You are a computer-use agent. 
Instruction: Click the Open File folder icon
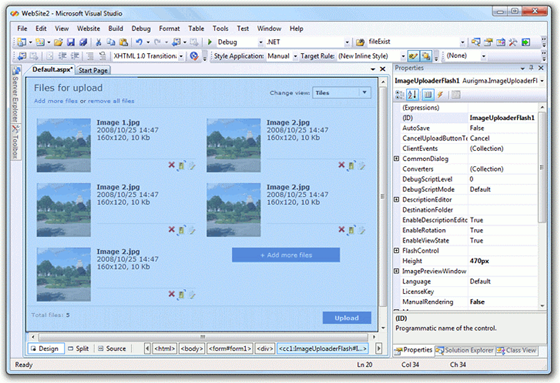(x=58, y=42)
